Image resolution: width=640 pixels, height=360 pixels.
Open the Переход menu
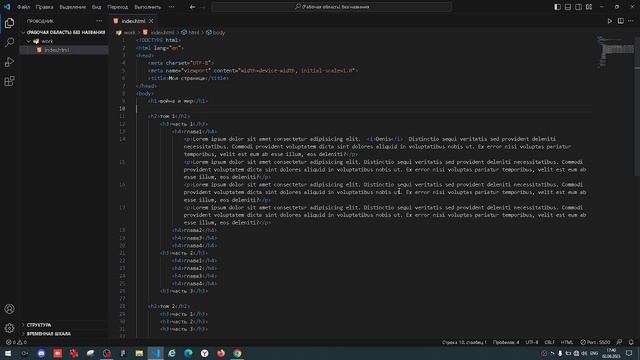point(118,7)
